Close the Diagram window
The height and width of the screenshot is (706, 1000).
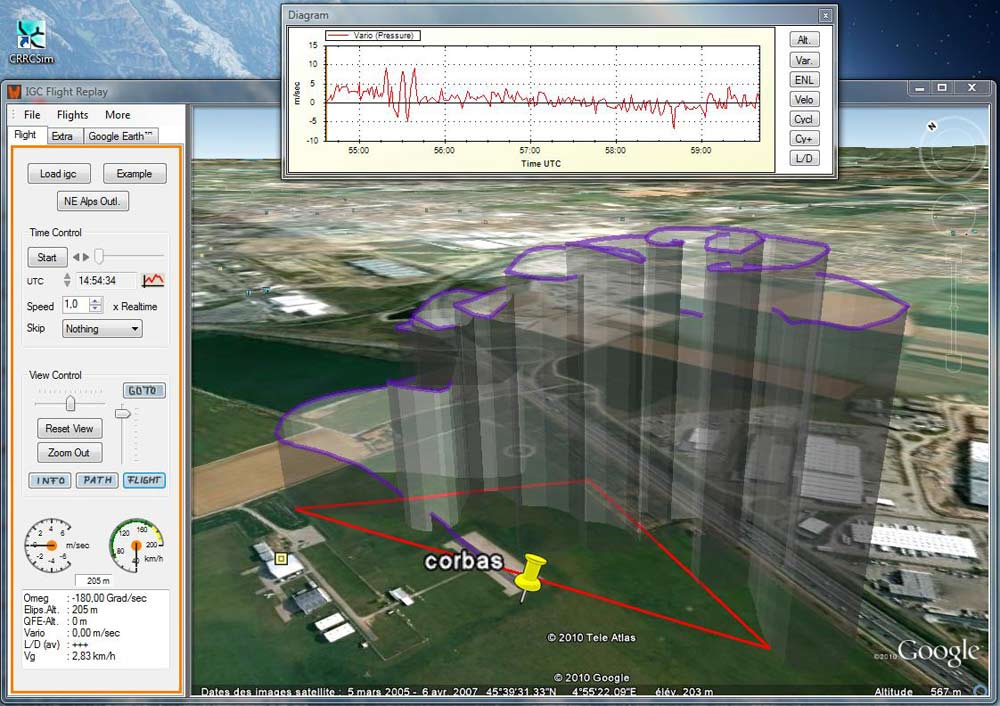point(825,15)
